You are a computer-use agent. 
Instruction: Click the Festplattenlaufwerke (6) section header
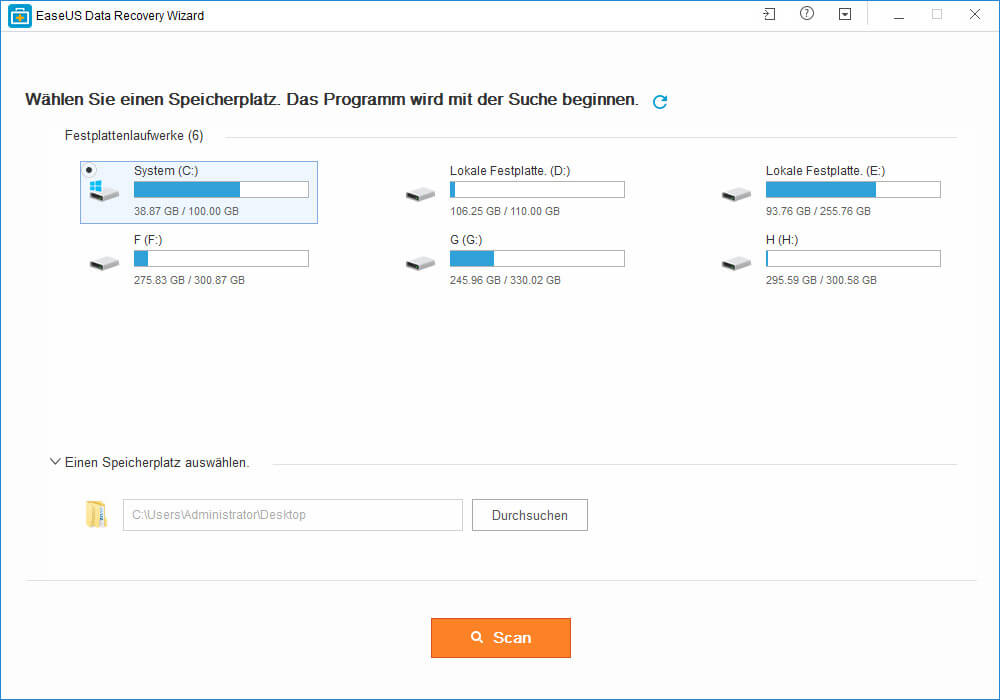(x=134, y=135)
